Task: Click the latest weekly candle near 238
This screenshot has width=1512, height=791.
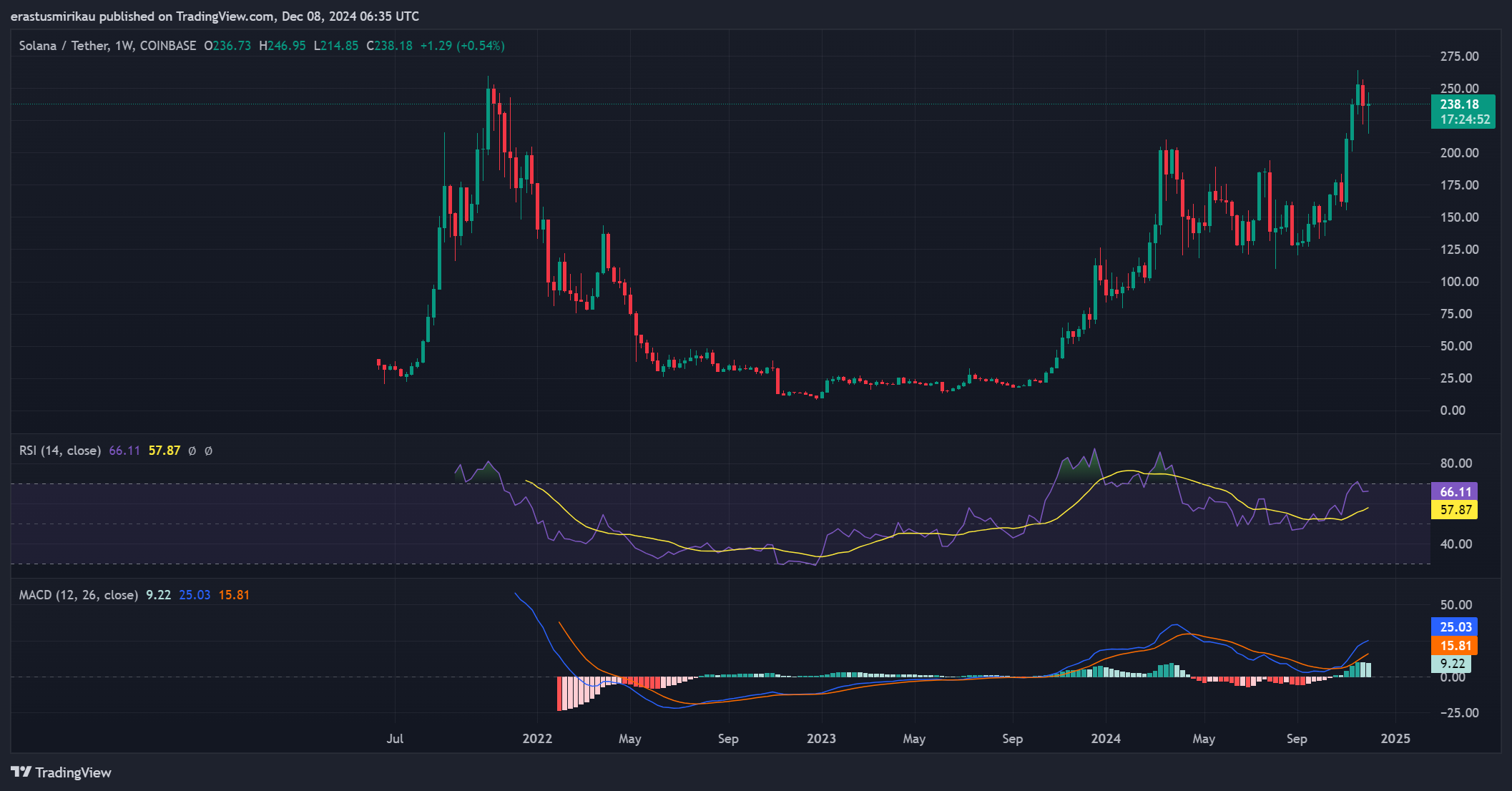Action: click(x=1368, y=106)
